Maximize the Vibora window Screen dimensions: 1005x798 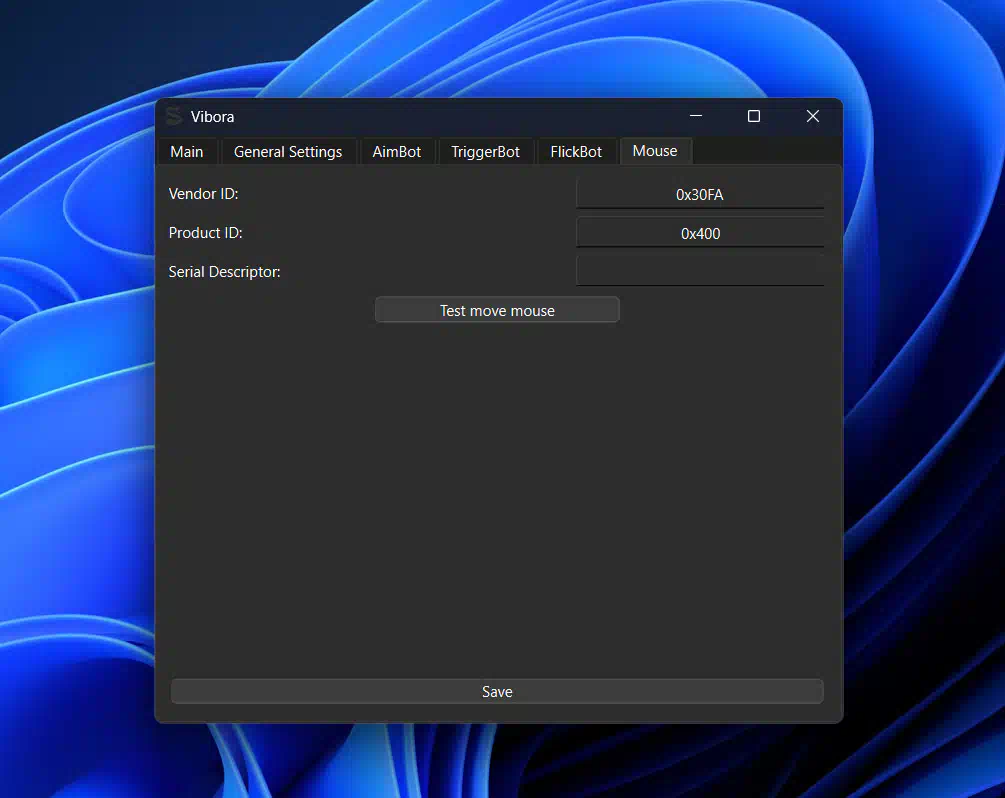[x=754, y=116]
